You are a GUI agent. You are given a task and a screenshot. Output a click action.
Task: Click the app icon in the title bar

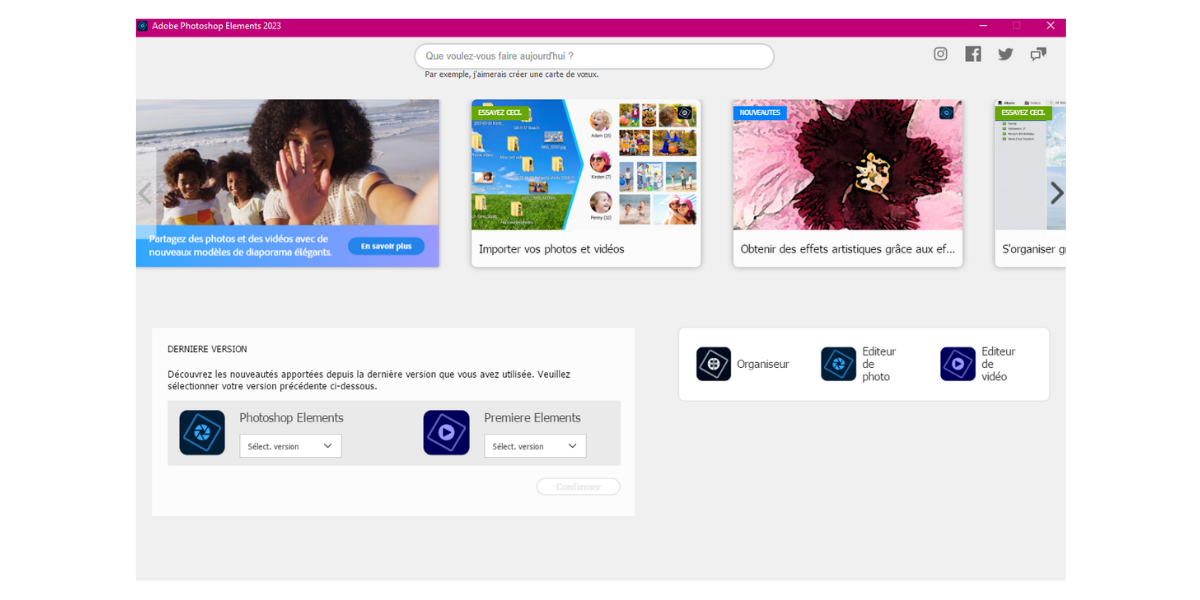pyautogui.click(x=143, y=26)
